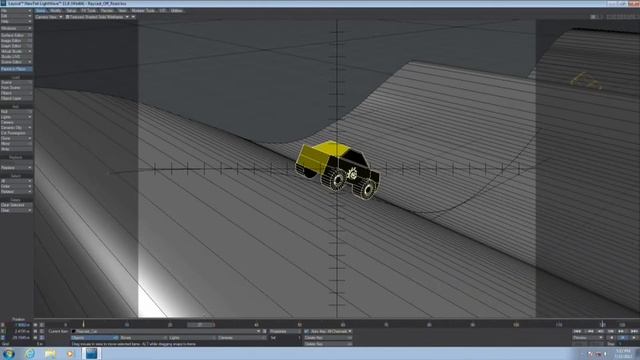The width and height of the screenshot is (640, 360).
Task: Expand the Windows dropdown
Action: pos(16,28)
